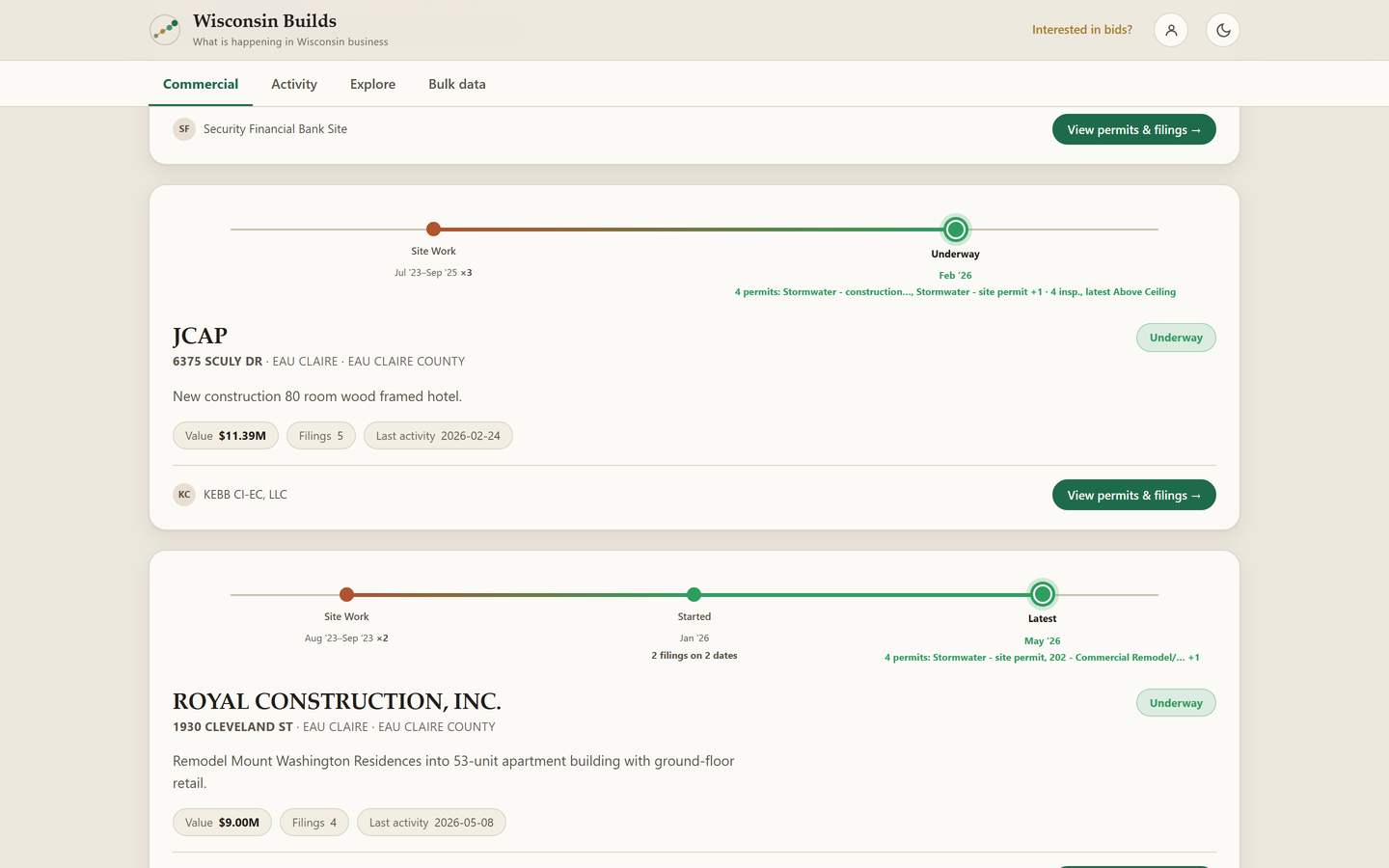Toggle dark mode moon icon
1389x868 pixels.
click(x=1223, y=30)
